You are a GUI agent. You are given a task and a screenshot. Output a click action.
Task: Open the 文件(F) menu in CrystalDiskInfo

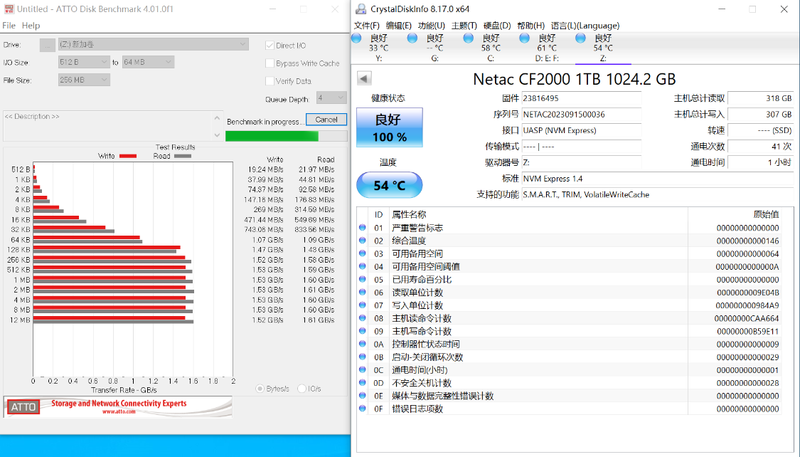point(366,26)
